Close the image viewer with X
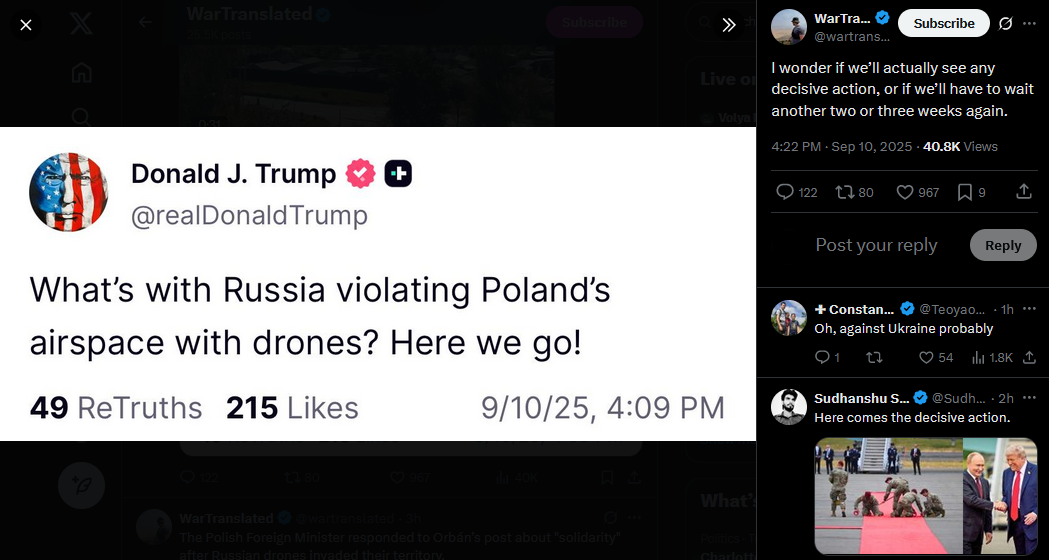The image size is (1049, 560). [x=26, y=24]
